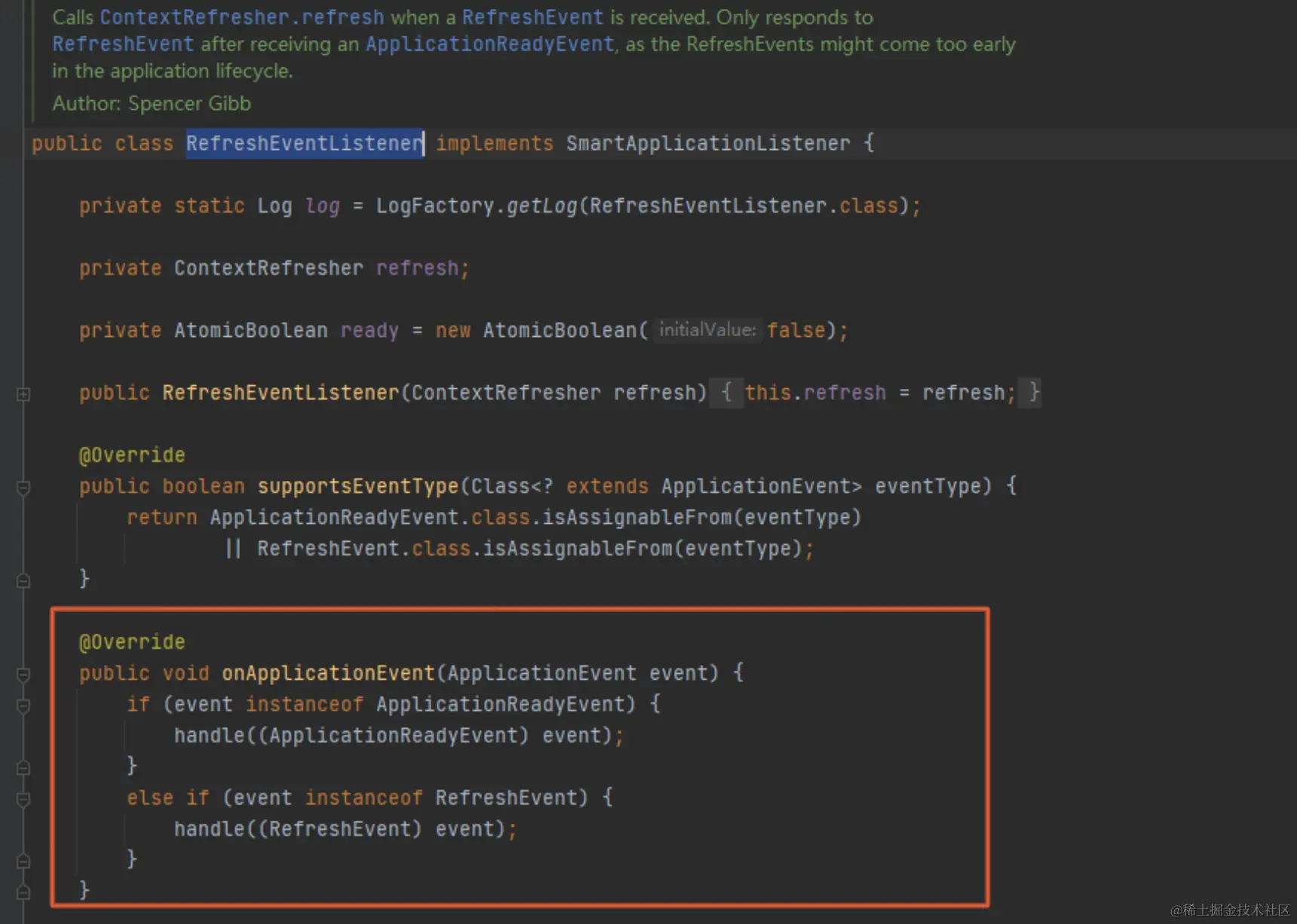The height and width of the screenshot is (924, 1297).
Task: Click the supportsEventType method name
Action: [x=358, y=486]
